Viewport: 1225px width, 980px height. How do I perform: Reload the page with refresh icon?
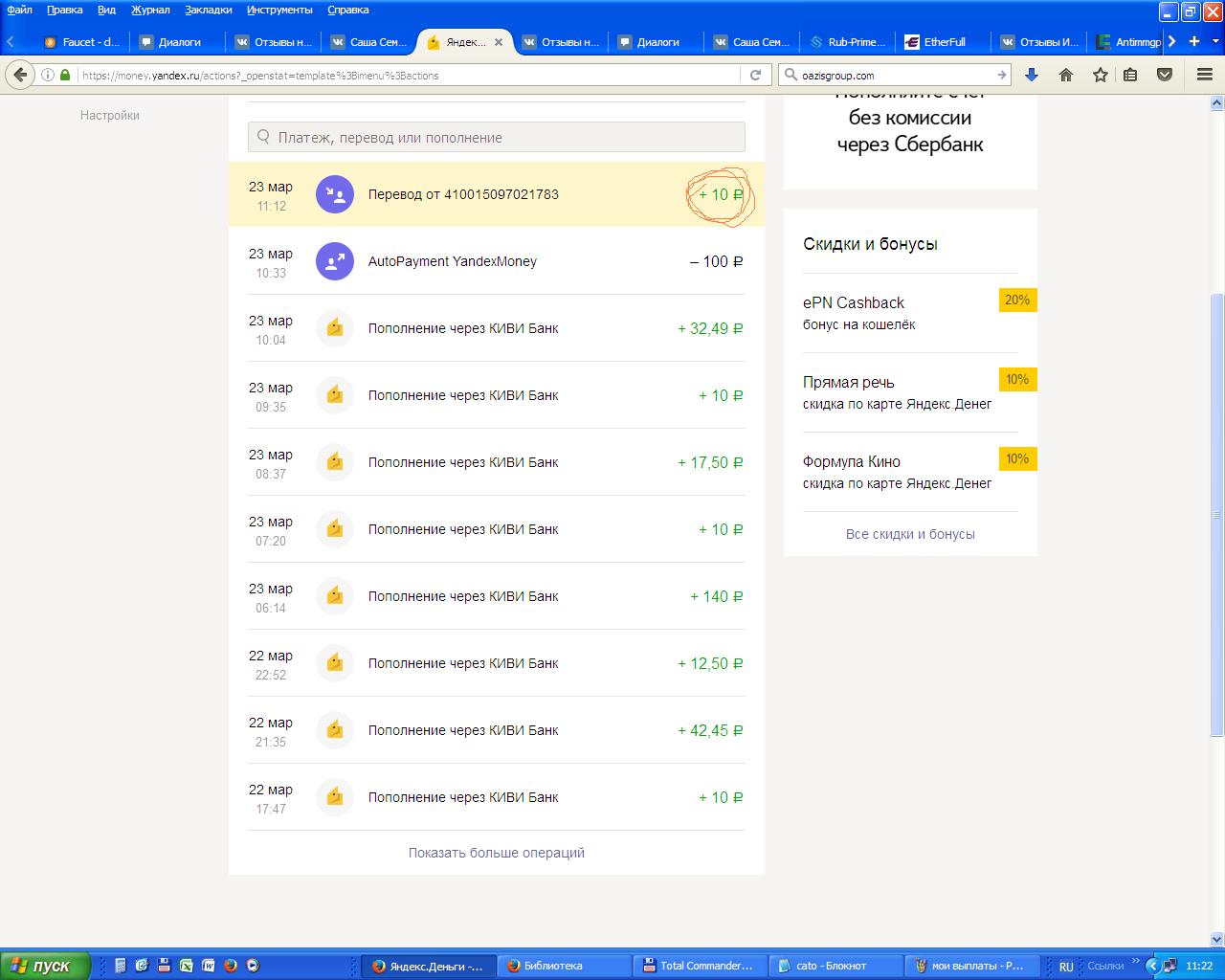755,75
